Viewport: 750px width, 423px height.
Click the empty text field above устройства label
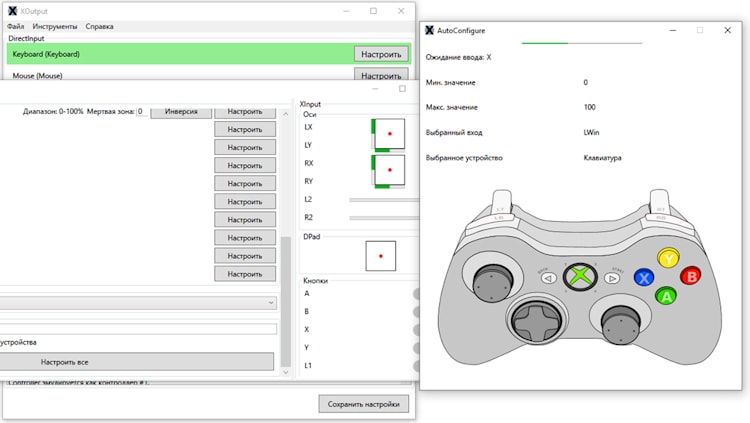tap(138, 329)
